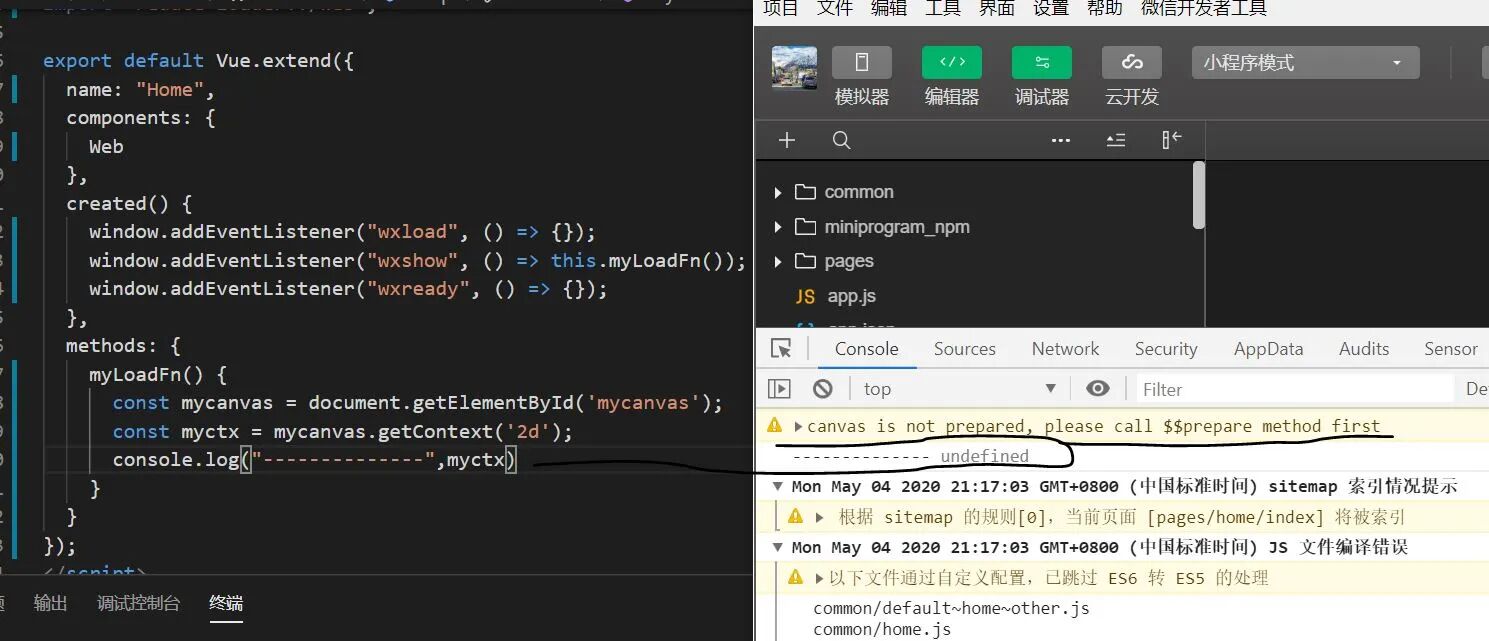Click the file tree vertical scrollbar
1489x641 pixels.
click(1199, 196)
